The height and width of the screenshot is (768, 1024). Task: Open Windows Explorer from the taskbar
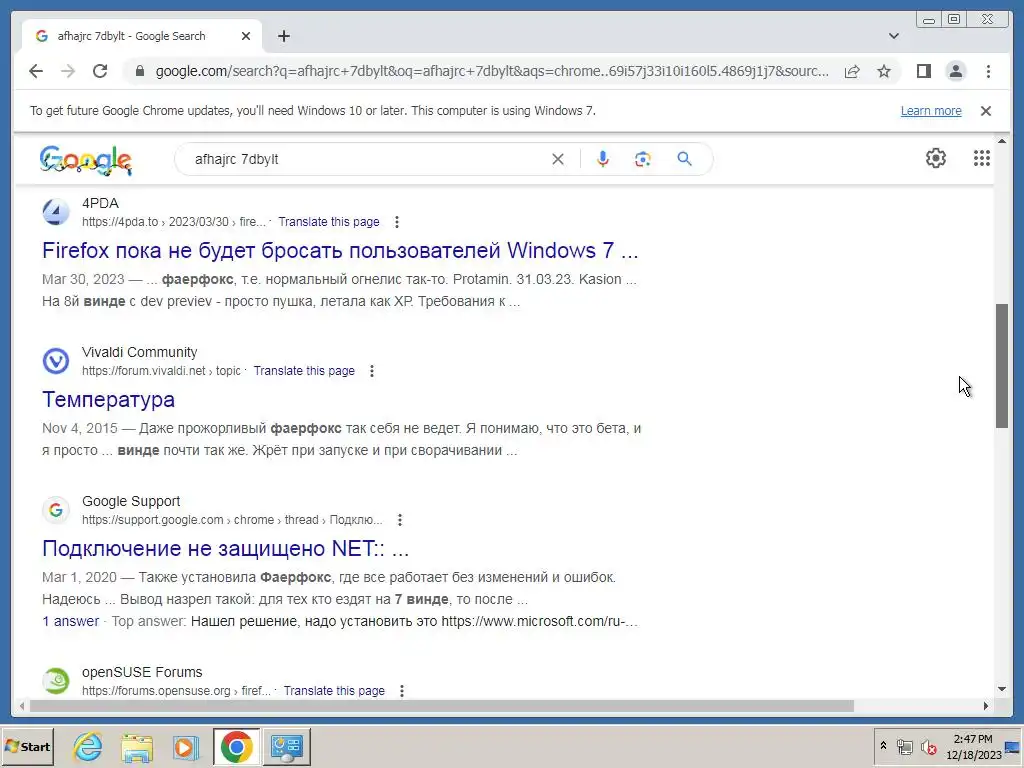click(x=136, y=746)
